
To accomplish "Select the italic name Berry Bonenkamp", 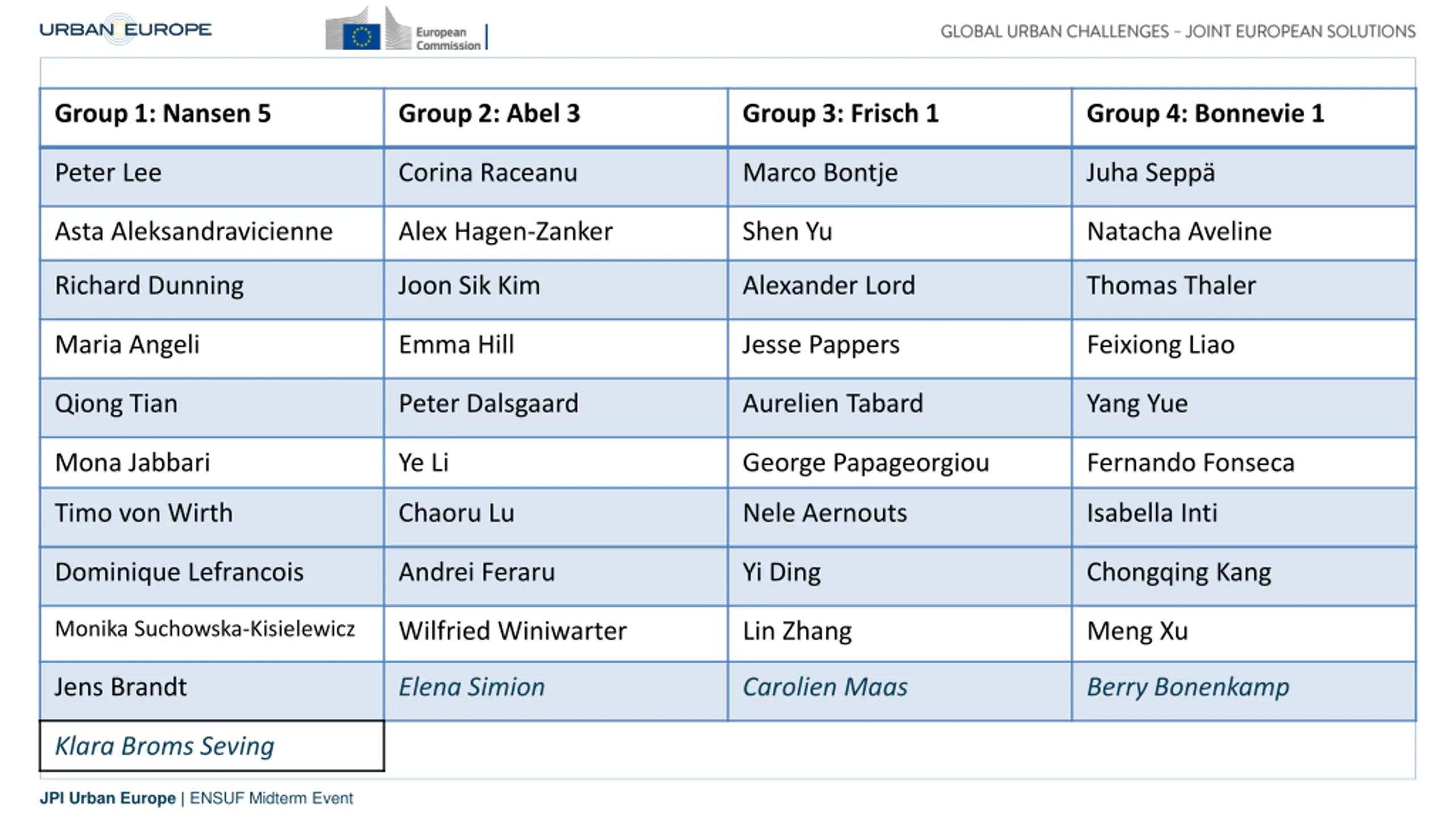I will click(x=1188, y=688).
